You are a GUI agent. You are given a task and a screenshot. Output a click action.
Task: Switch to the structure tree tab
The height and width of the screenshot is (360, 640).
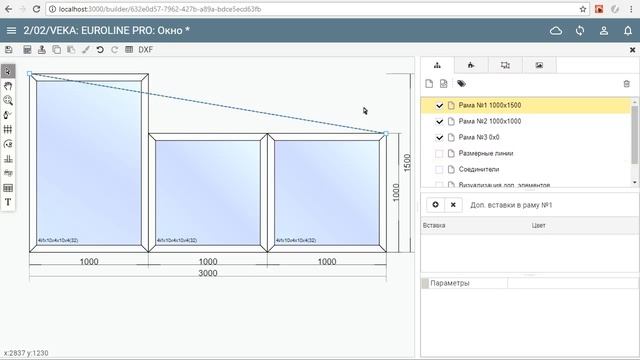point(437,65)
